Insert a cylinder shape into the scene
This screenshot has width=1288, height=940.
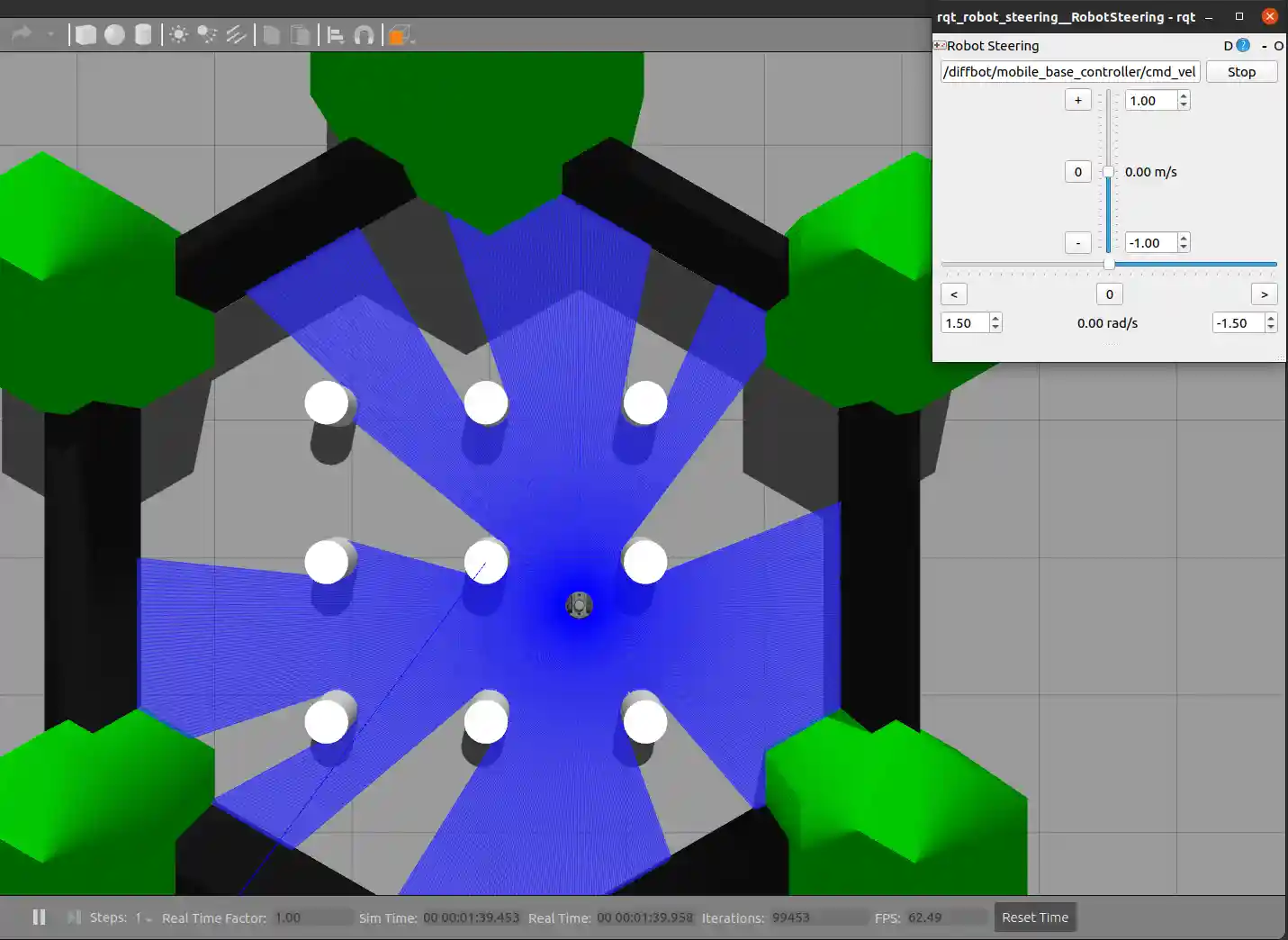(142, 35)
